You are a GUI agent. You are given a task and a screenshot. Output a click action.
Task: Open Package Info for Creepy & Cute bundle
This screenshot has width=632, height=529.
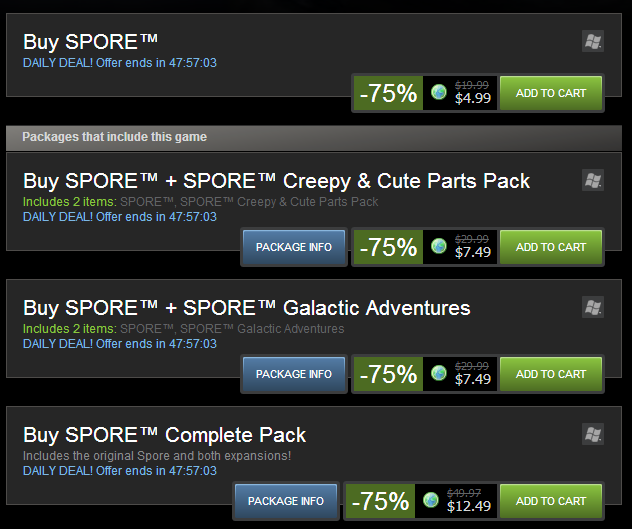(x=294, y=247)
